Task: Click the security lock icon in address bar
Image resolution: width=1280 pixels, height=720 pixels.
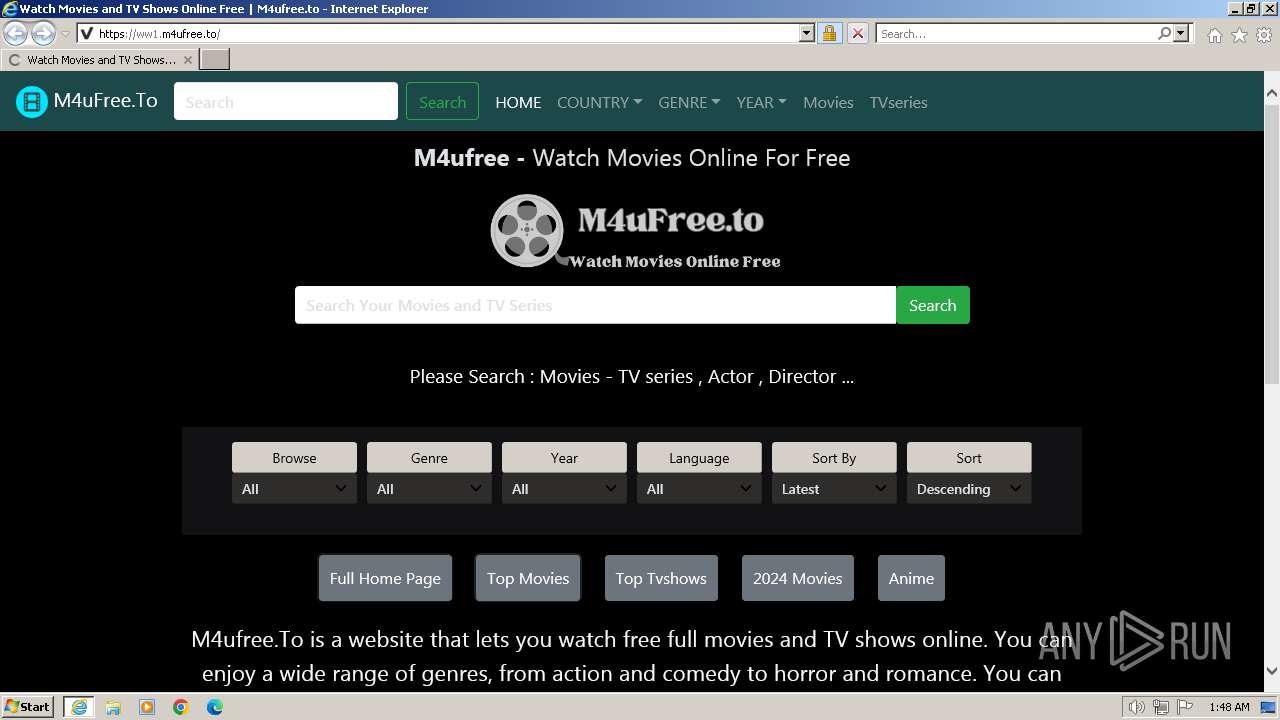Action: 829,33
